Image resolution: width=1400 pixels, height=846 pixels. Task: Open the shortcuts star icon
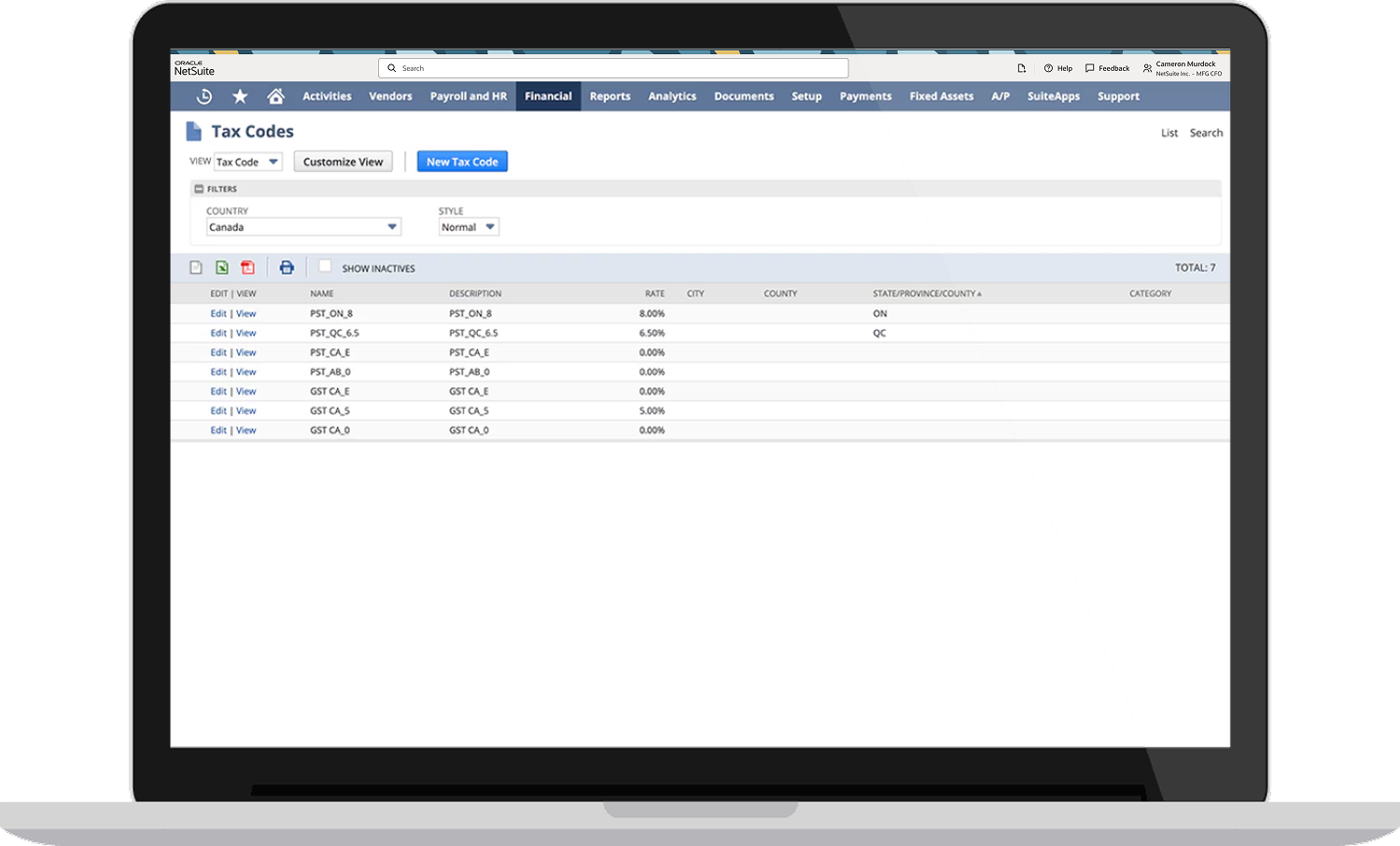(240, 96)
